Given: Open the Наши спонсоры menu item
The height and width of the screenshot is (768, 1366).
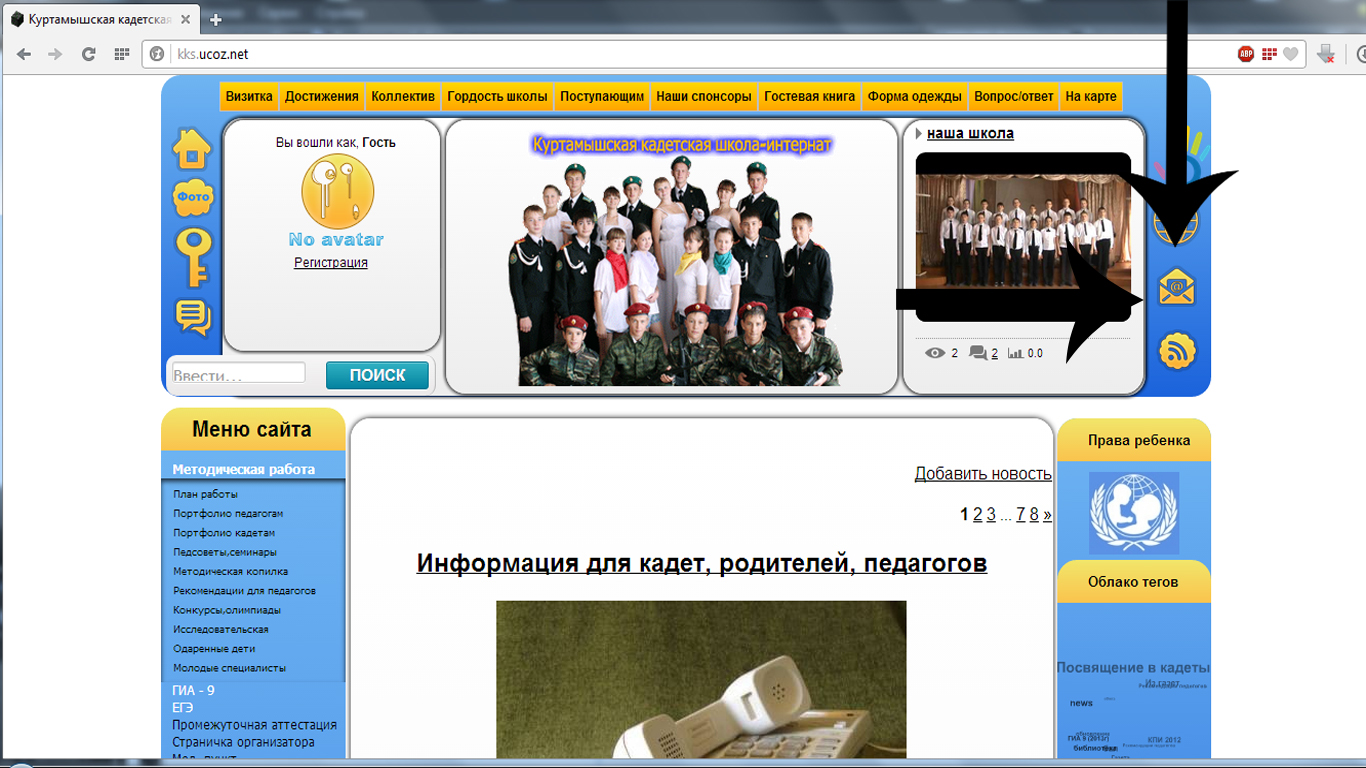Looking at the screenshot, I should pos(704,97).
